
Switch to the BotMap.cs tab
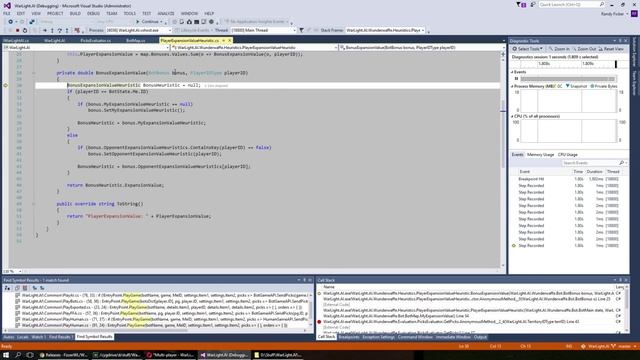136,40
